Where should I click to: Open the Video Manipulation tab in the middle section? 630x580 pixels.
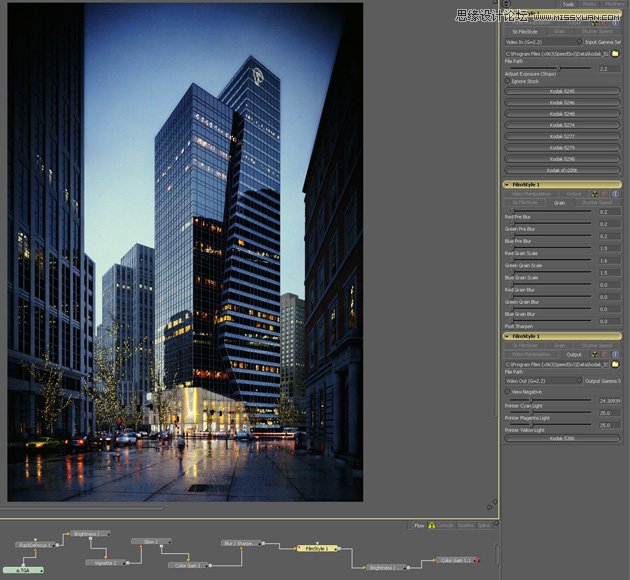531,194
